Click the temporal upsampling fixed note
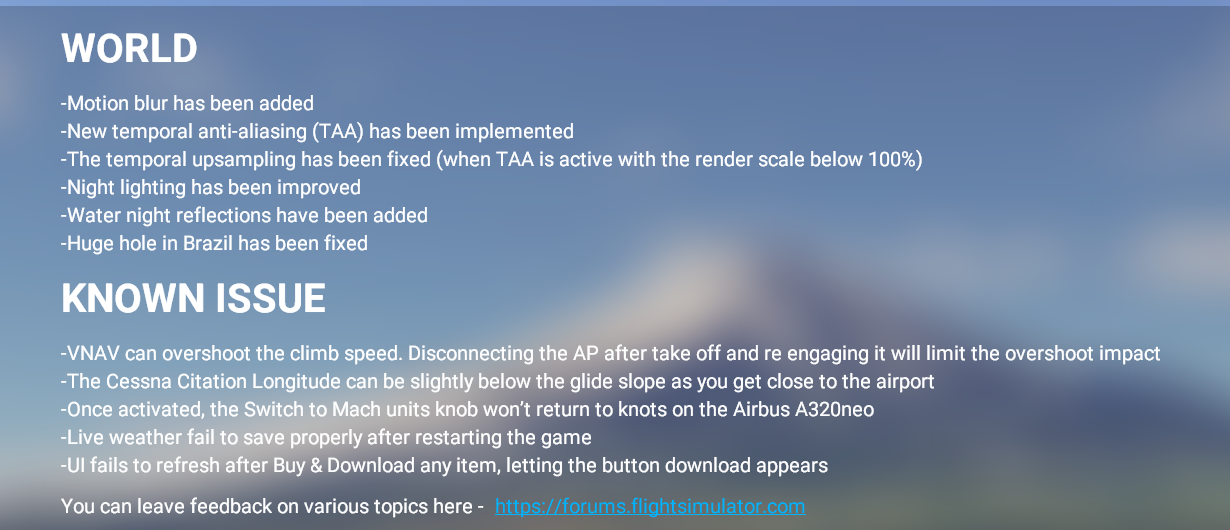Screen dimensions: 1230x530 tap(491, 159)
